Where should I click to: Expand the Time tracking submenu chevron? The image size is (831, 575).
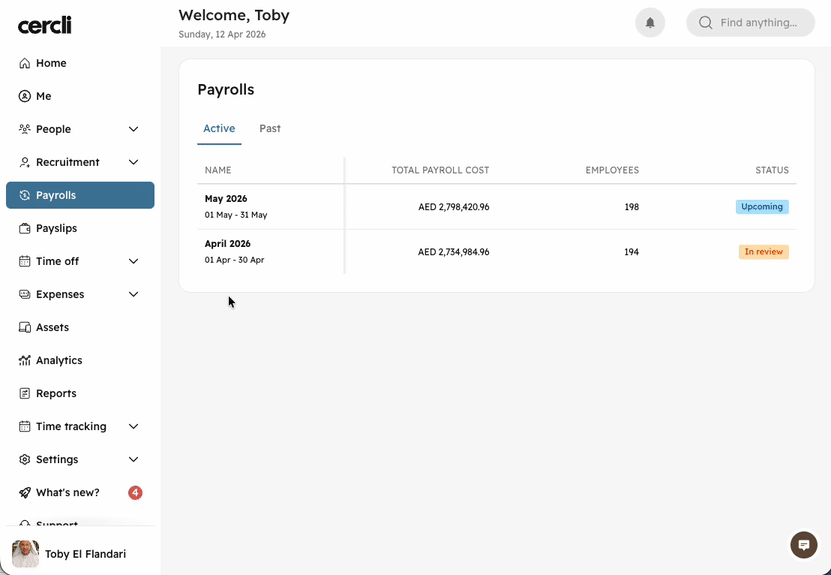[x=134, y=427]
